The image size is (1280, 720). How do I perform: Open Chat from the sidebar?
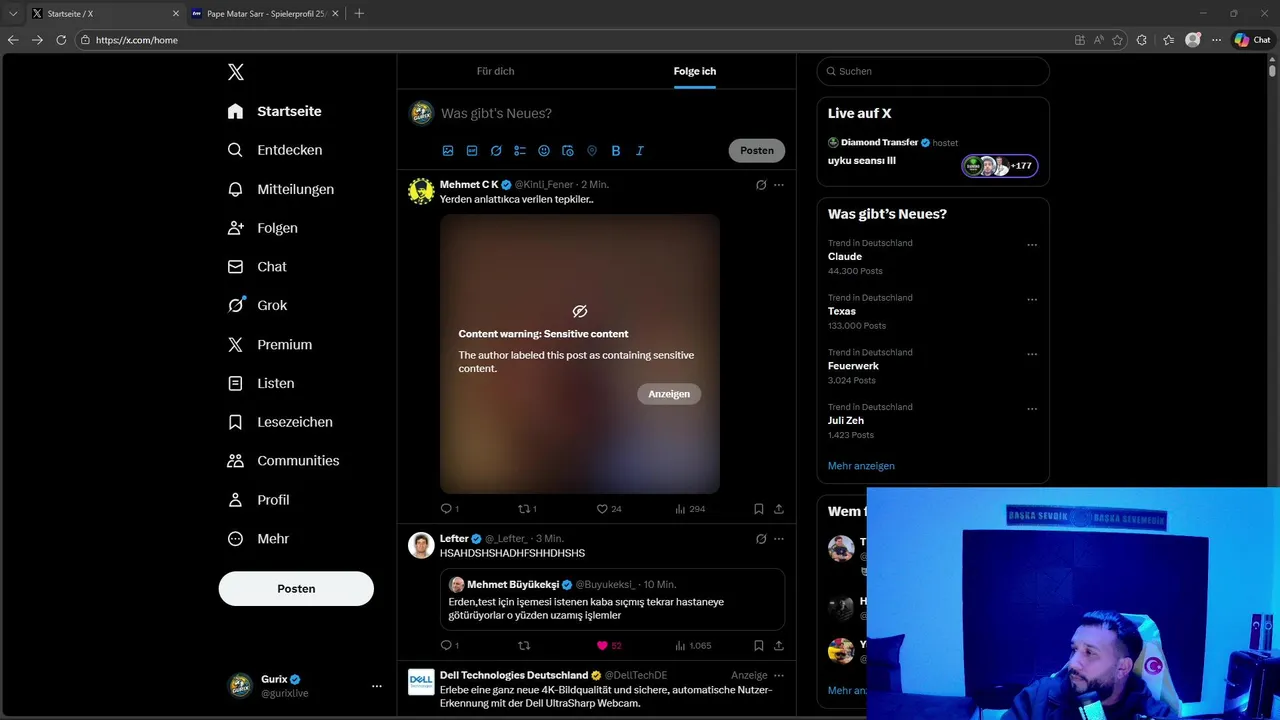pyautogui.click(x=257, y=267)
